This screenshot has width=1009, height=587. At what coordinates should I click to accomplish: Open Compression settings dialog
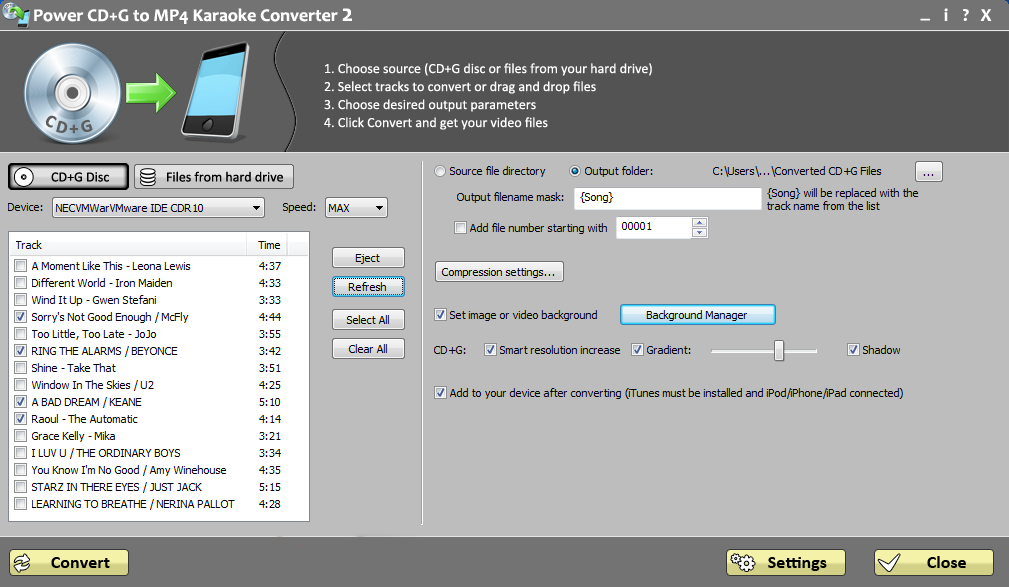pos(499,272)
